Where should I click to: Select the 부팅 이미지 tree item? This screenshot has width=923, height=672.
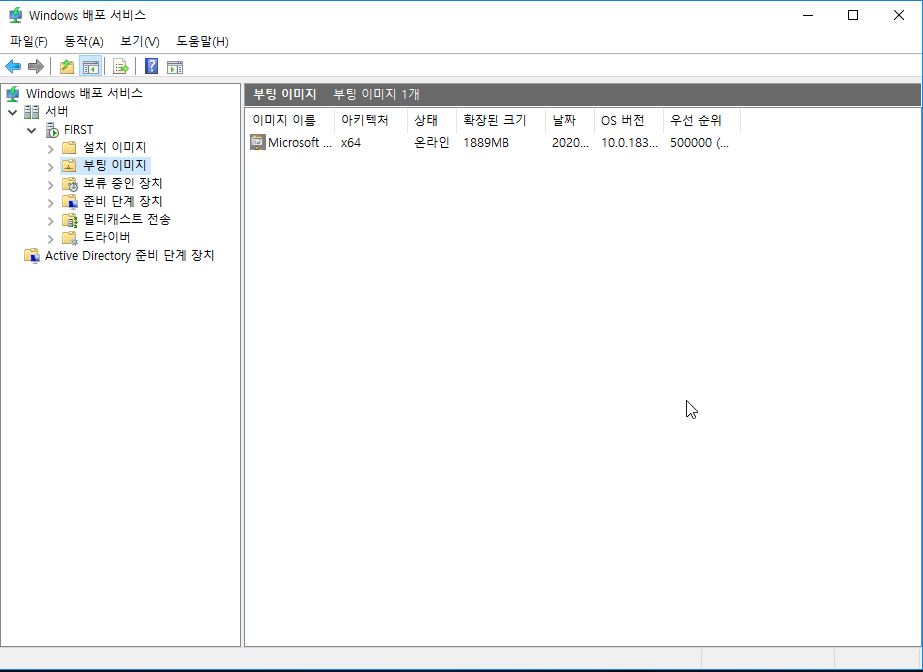(x=115, y=165)
